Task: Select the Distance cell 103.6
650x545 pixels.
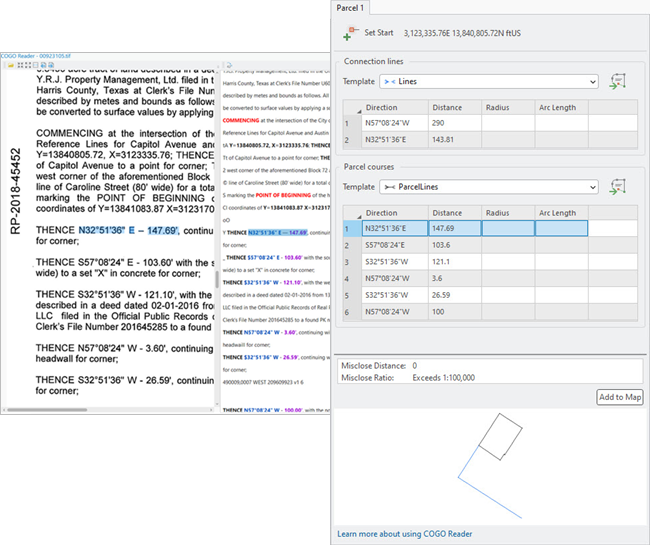Action: (x=455, y=245)
